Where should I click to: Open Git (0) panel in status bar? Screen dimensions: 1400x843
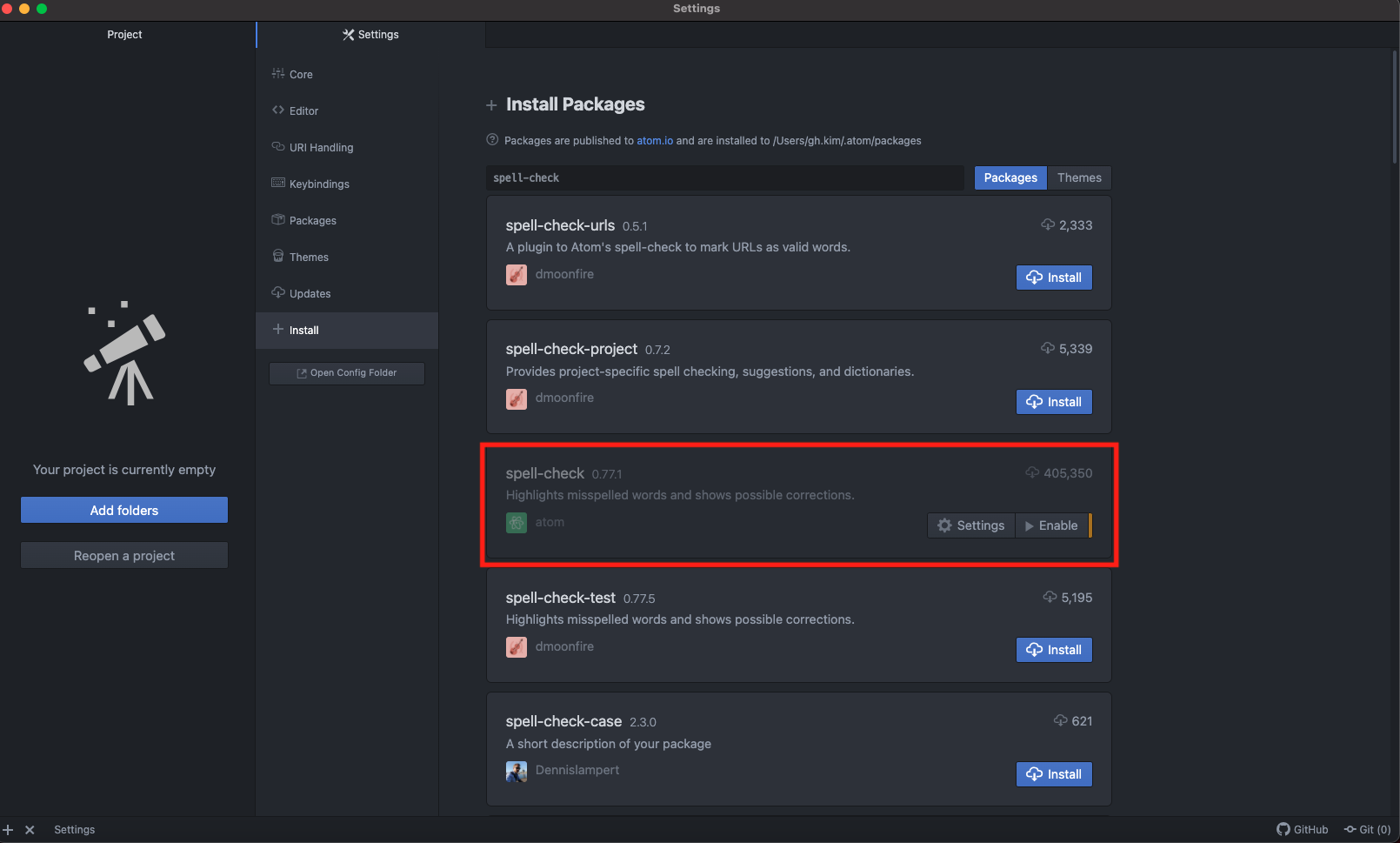coord(1368,829)
